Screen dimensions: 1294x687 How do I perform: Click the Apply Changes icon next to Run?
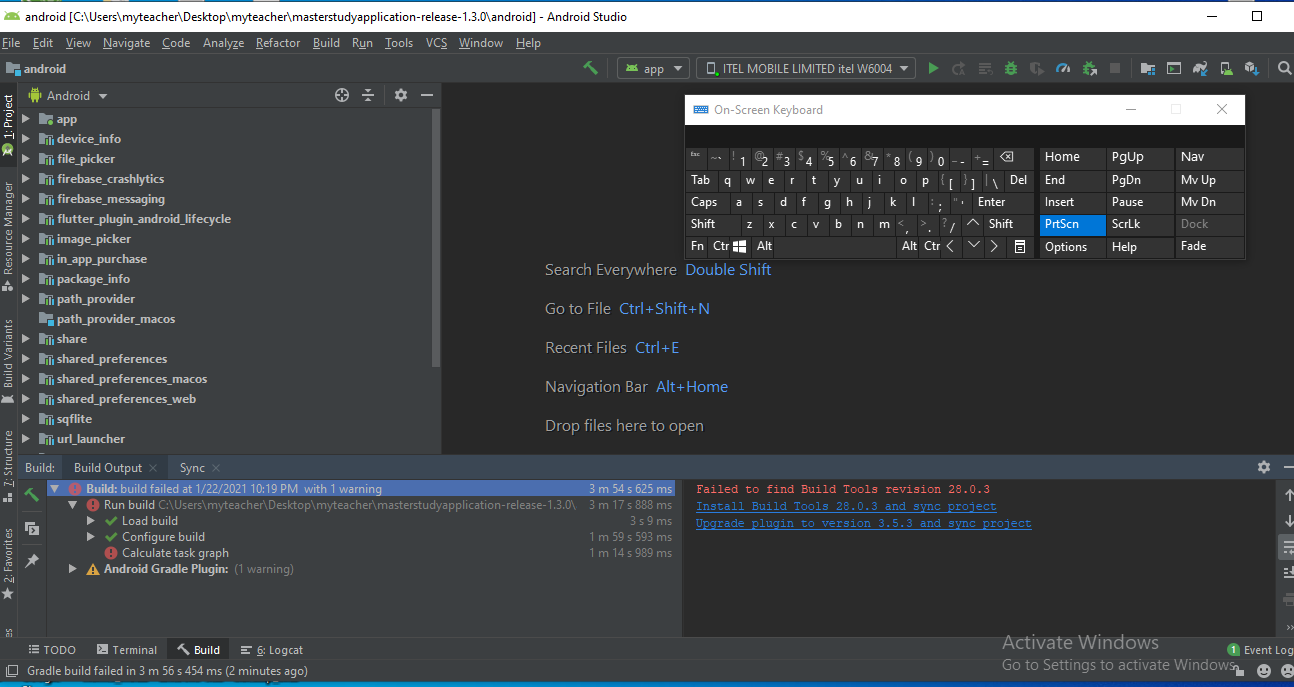(959, 68)
